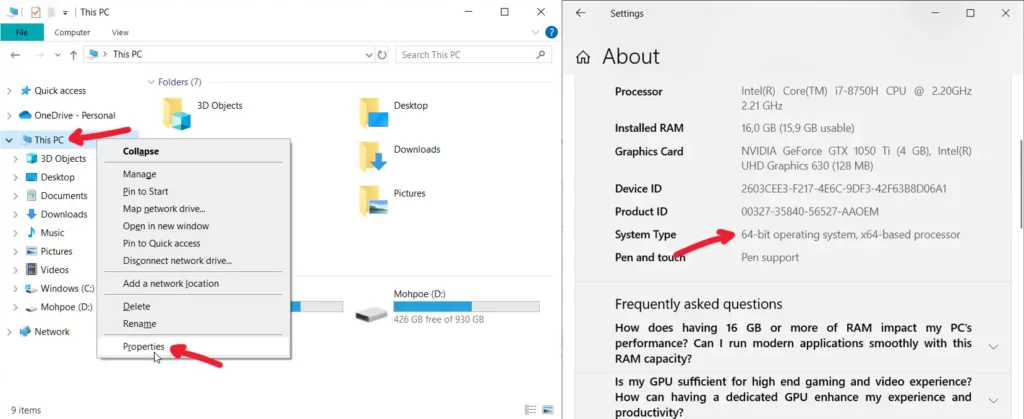Click the Forward arrow in File Explorer

39,55
